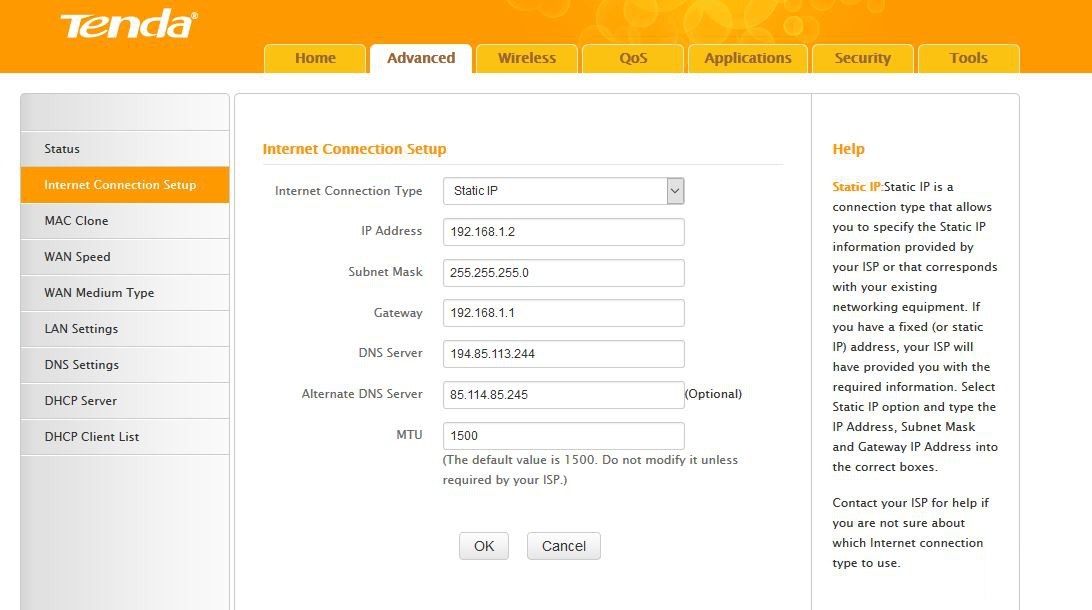This screenshot has width=1092, height=610.
Task: Open the Wireless tab
Action: pyautogui.click(x=527, y=58)
